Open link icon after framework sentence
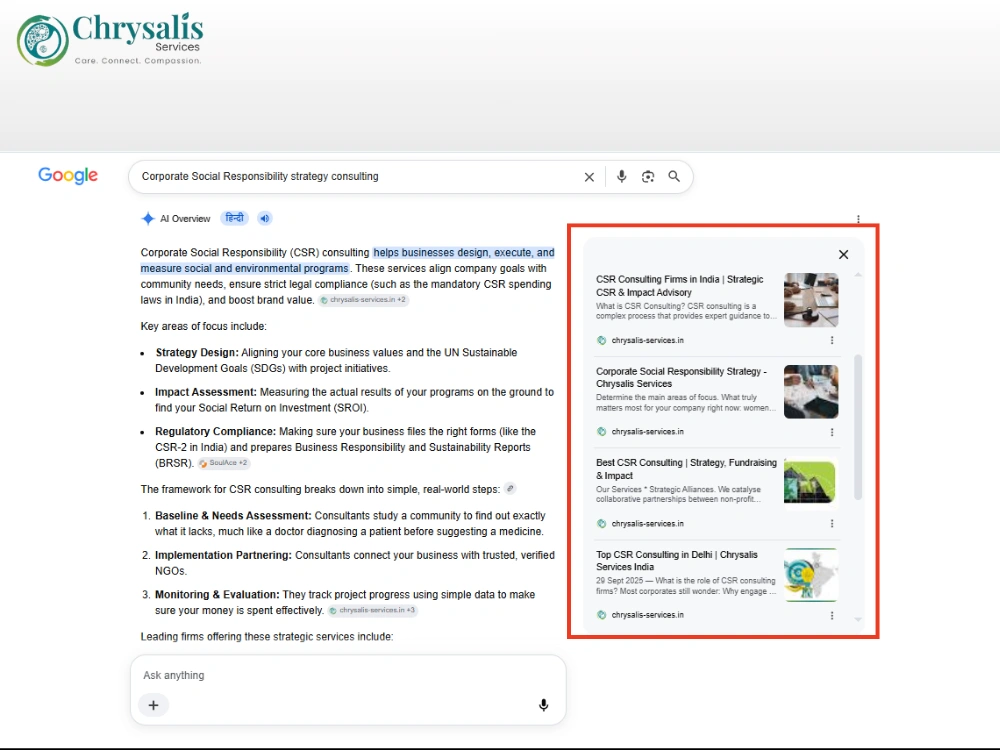The height and width of the screenshot is (750, 1000). pos(510,489)
